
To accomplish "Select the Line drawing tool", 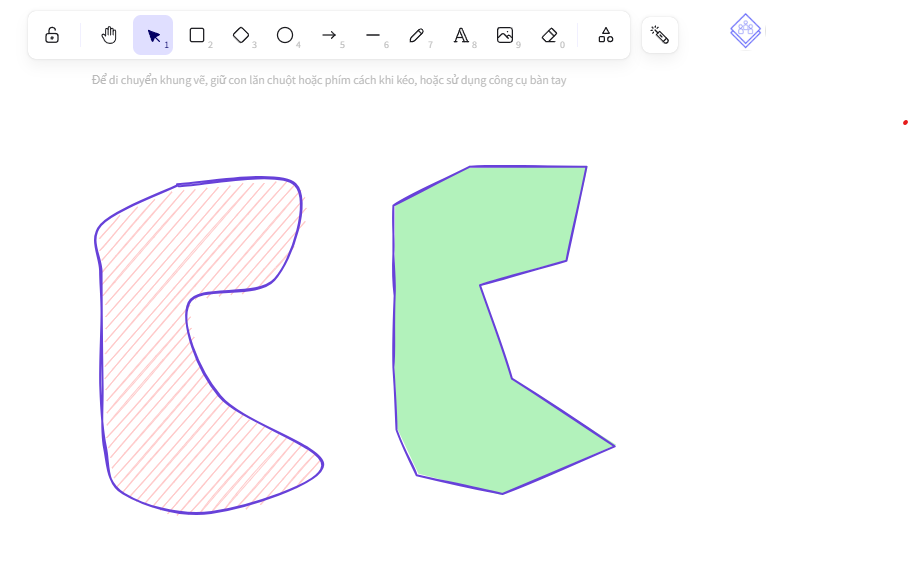I will pyautogui.click(x=373, y=35).
